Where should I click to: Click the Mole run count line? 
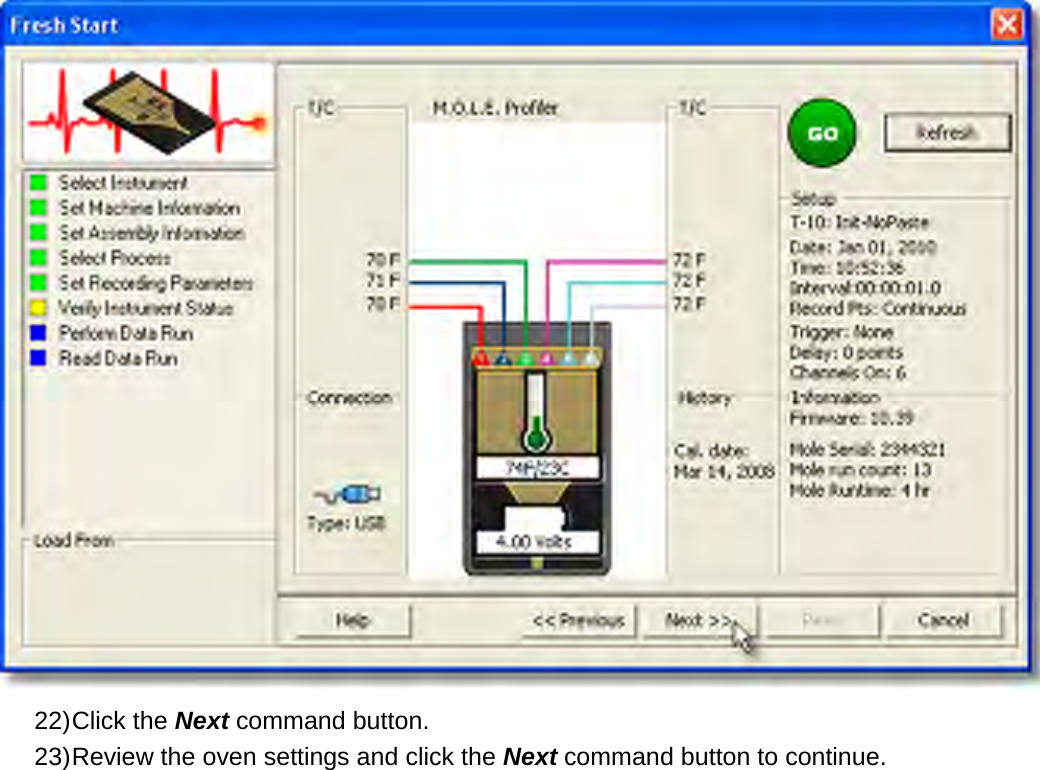[860, 470]
